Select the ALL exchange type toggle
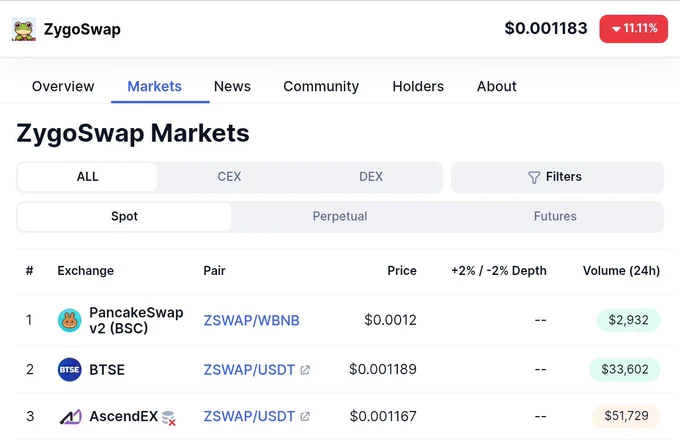This screenshot has width=680, height=445. tap(87, 177)
